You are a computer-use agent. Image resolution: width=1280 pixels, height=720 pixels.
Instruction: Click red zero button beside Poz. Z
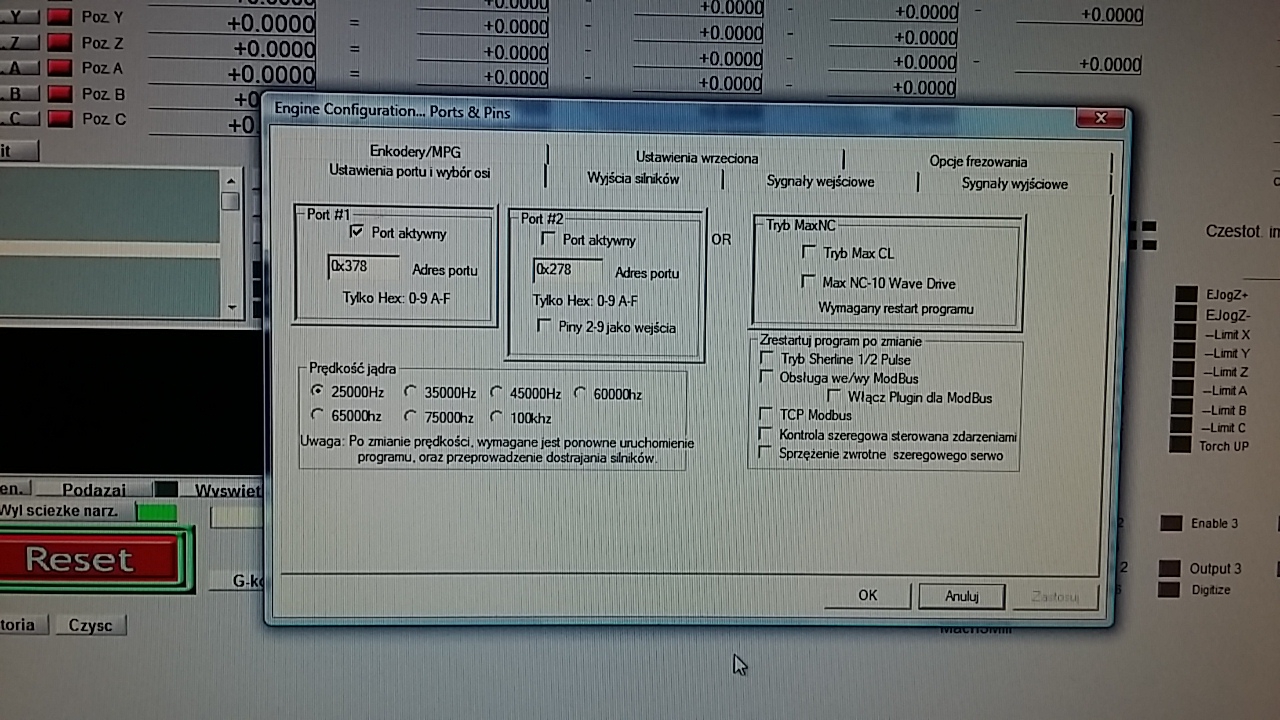pos(60,43)
